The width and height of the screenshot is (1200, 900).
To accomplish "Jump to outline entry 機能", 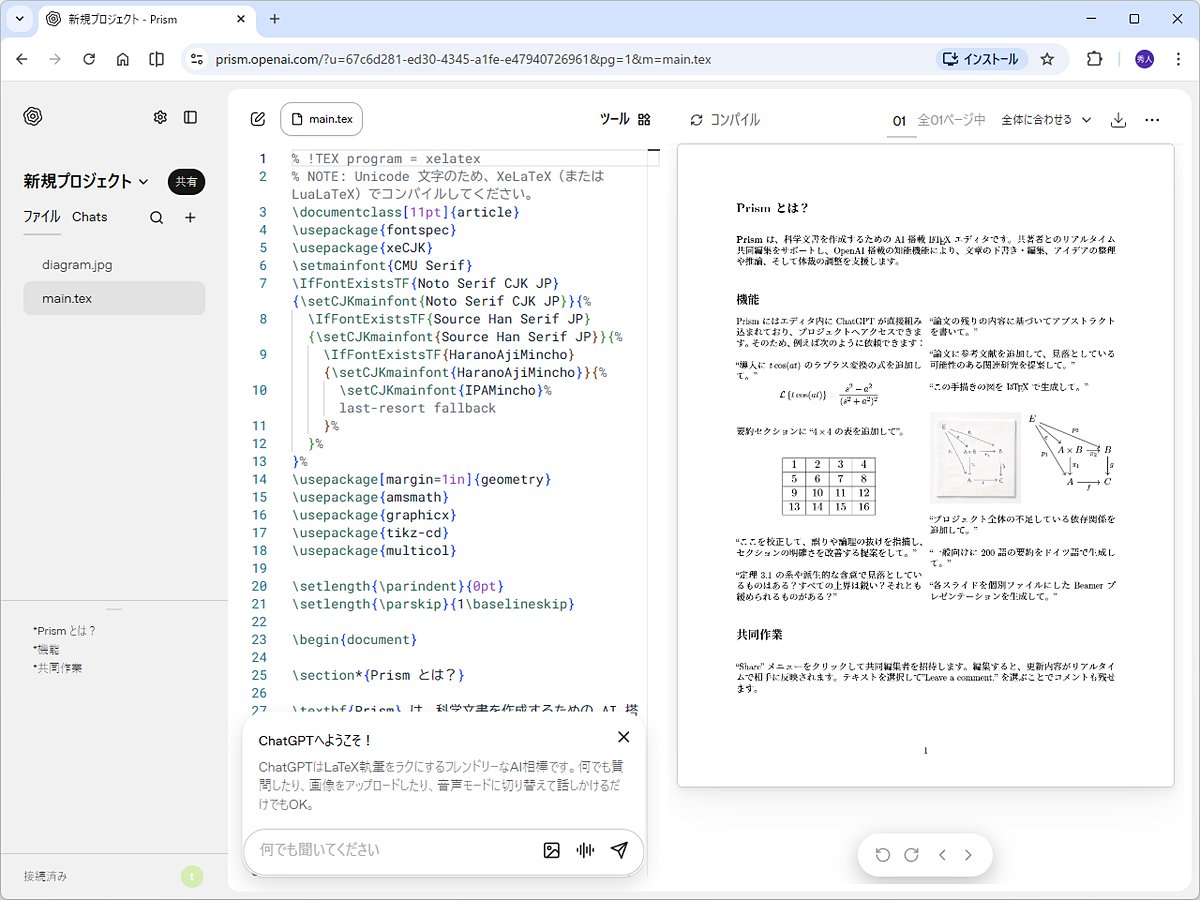I will pyautogui.click(x=46, y=649).
